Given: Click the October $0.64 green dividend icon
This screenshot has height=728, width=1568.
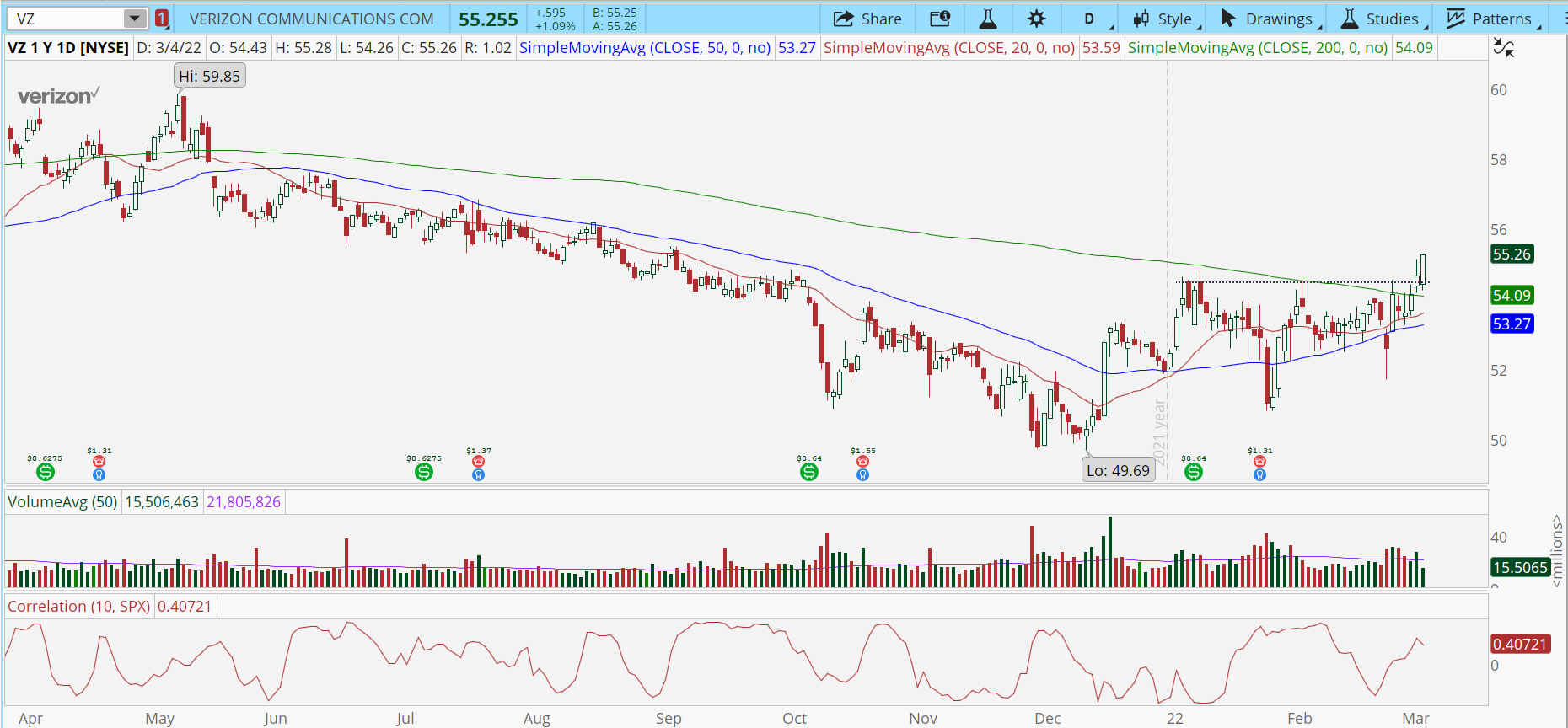Looking at the screenshot, I should pyautogui.click(x=809, y=473).
